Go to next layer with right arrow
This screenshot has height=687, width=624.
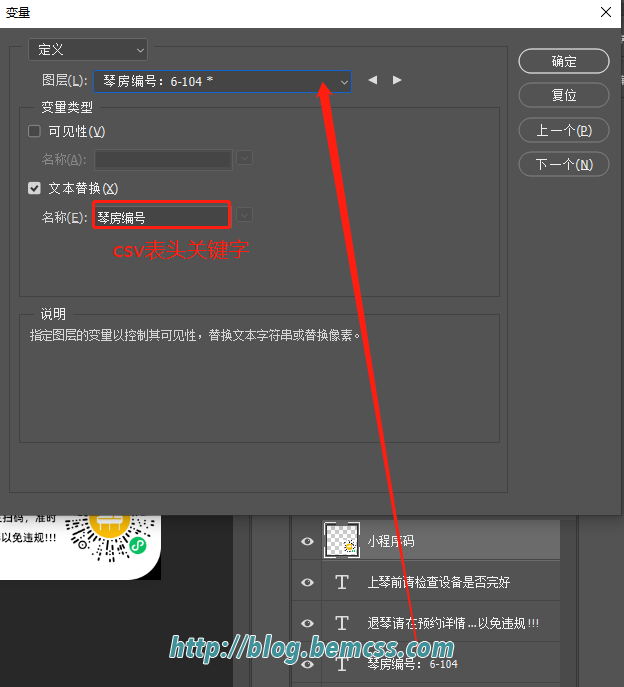pos(397,80)
